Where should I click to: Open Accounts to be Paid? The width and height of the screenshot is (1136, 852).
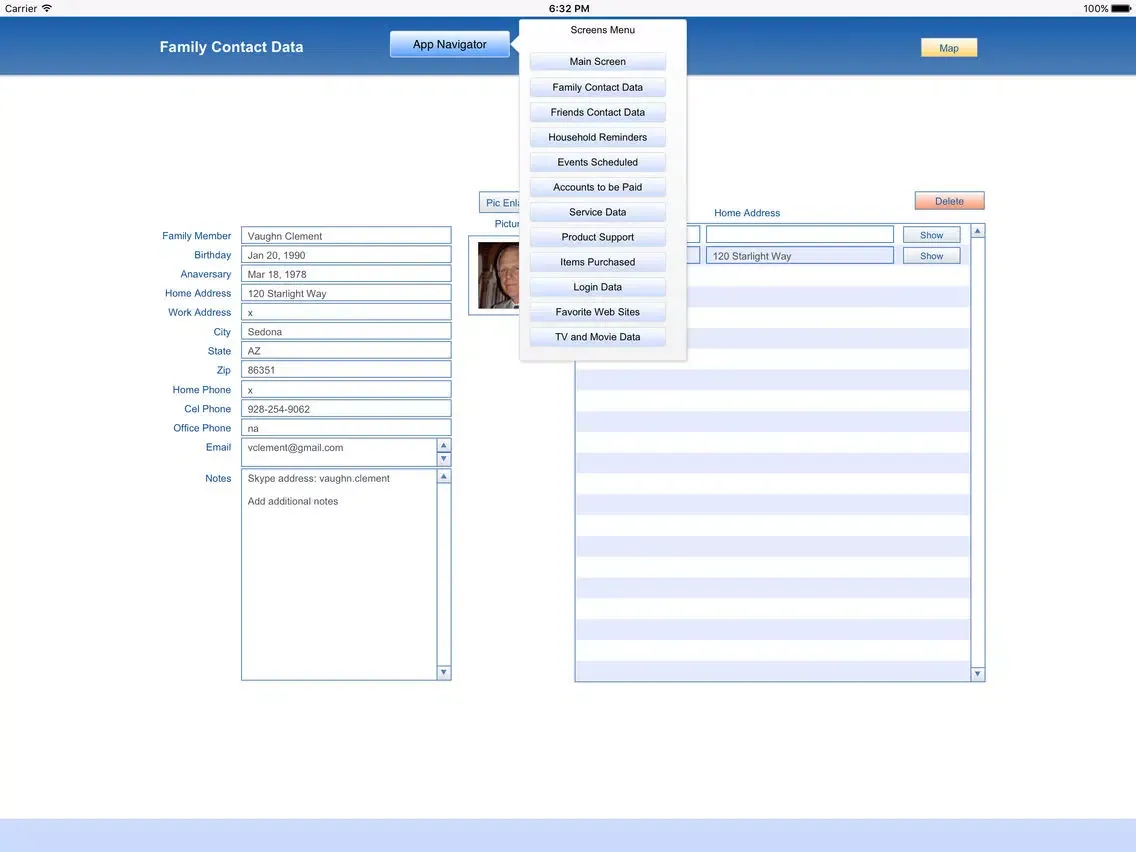[x=597, y=187]
